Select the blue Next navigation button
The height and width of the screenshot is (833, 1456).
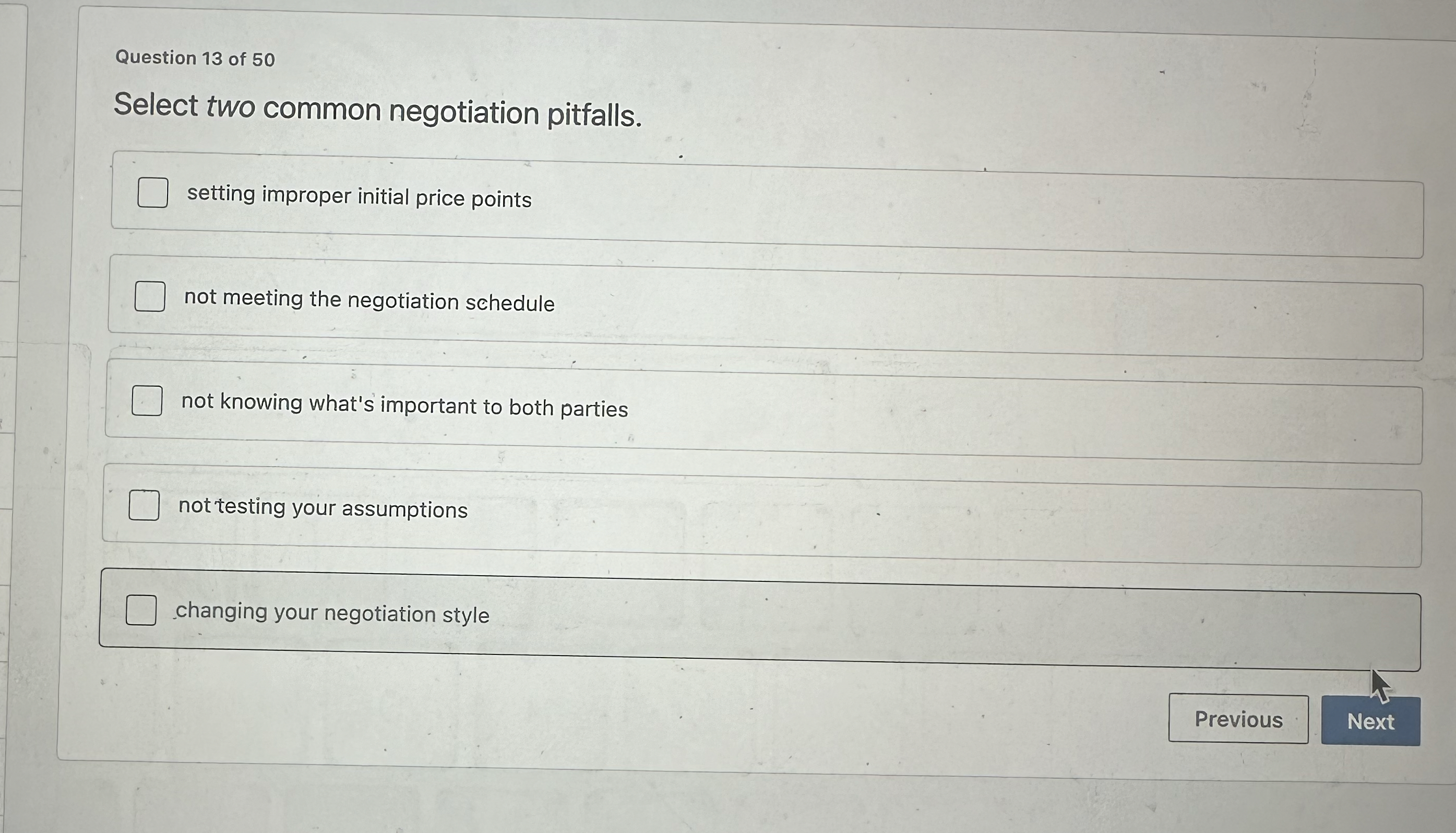pos(1371,721)
